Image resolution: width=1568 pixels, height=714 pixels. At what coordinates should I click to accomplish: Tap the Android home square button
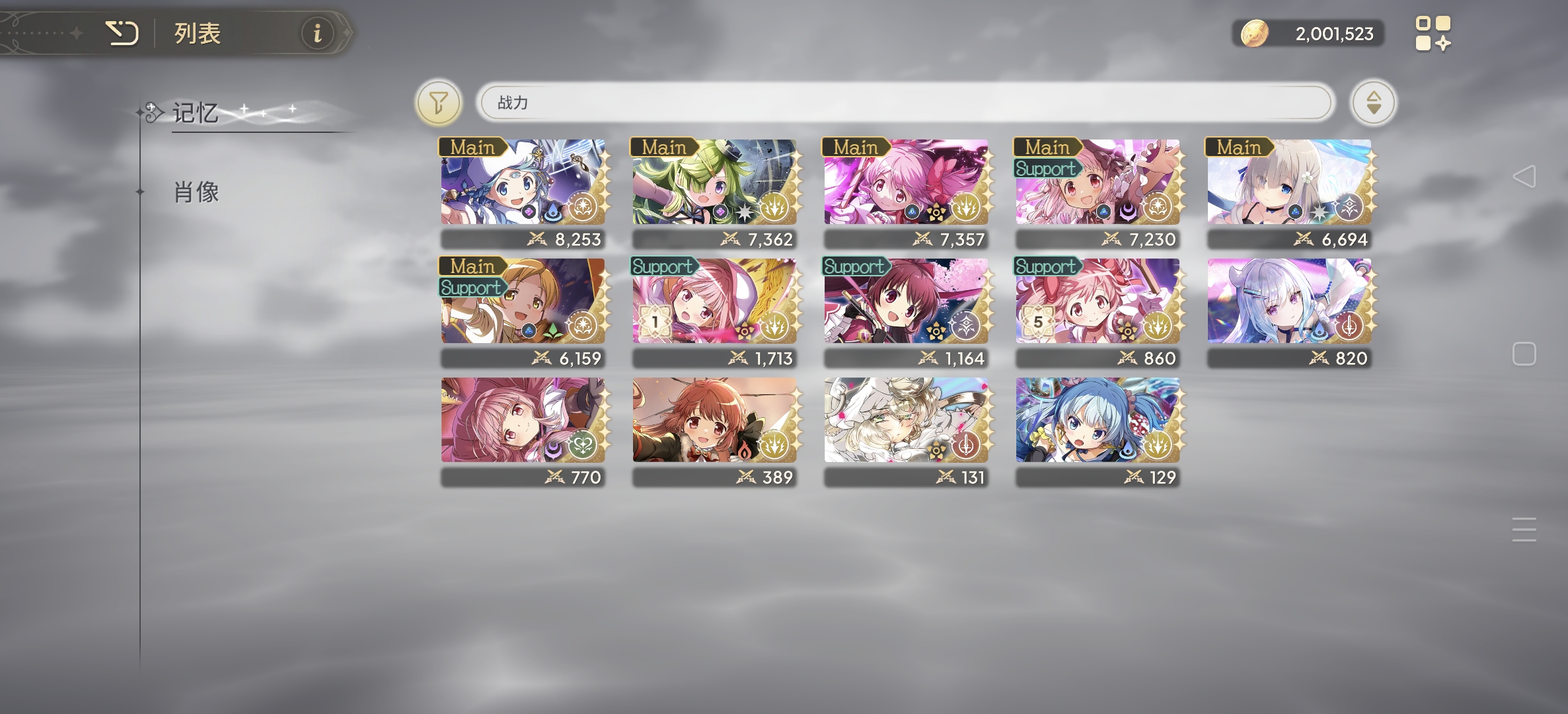[x=1524, y=354]
